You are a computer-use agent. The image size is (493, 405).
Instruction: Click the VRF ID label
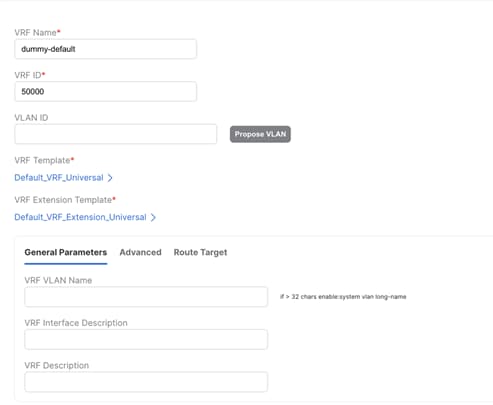28,75
